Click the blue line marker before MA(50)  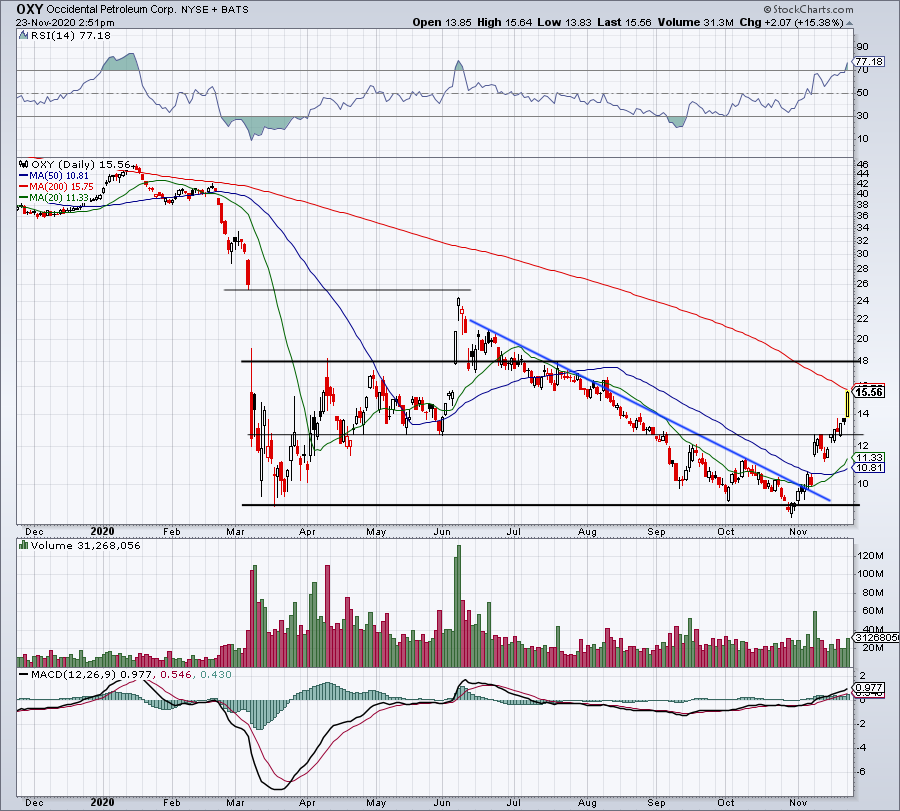(x=24, y=176)
